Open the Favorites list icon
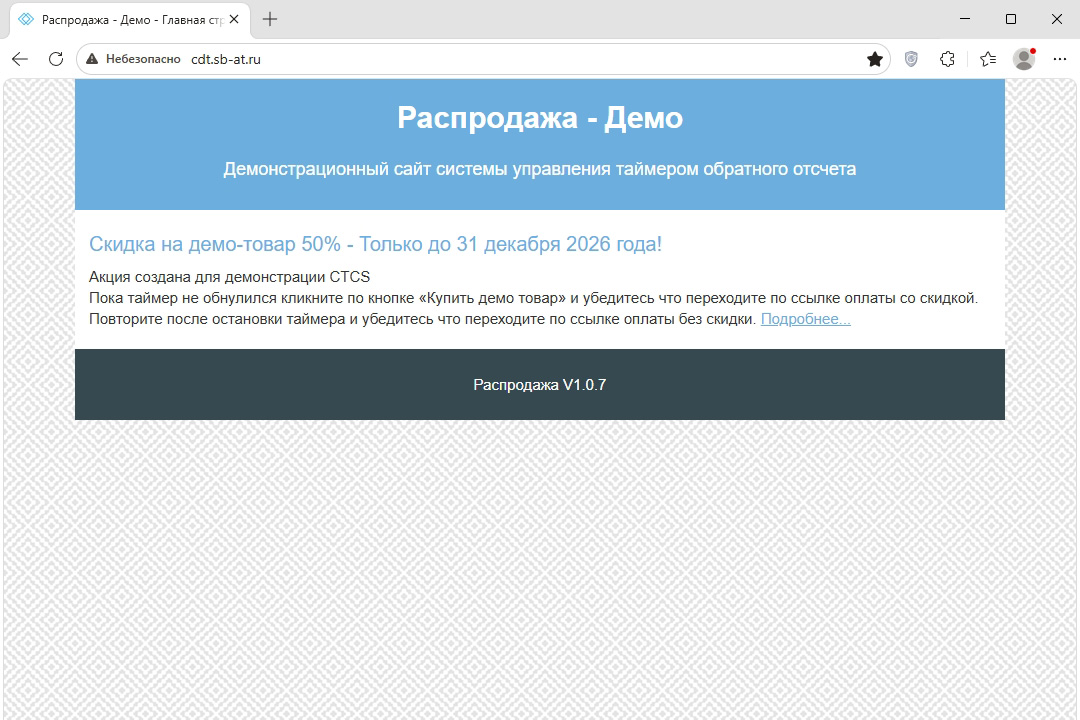1080x720 pixels. 988,59
